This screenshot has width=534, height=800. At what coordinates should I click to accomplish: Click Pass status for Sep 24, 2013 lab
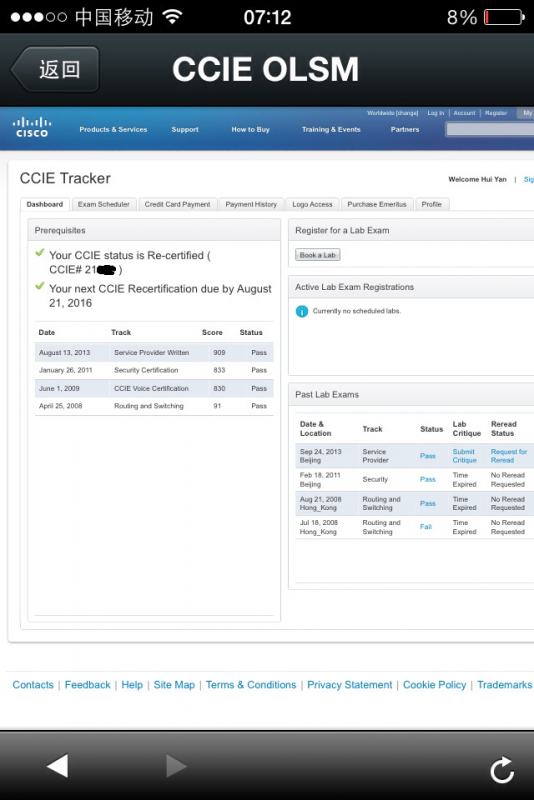(x=427, y=456)
